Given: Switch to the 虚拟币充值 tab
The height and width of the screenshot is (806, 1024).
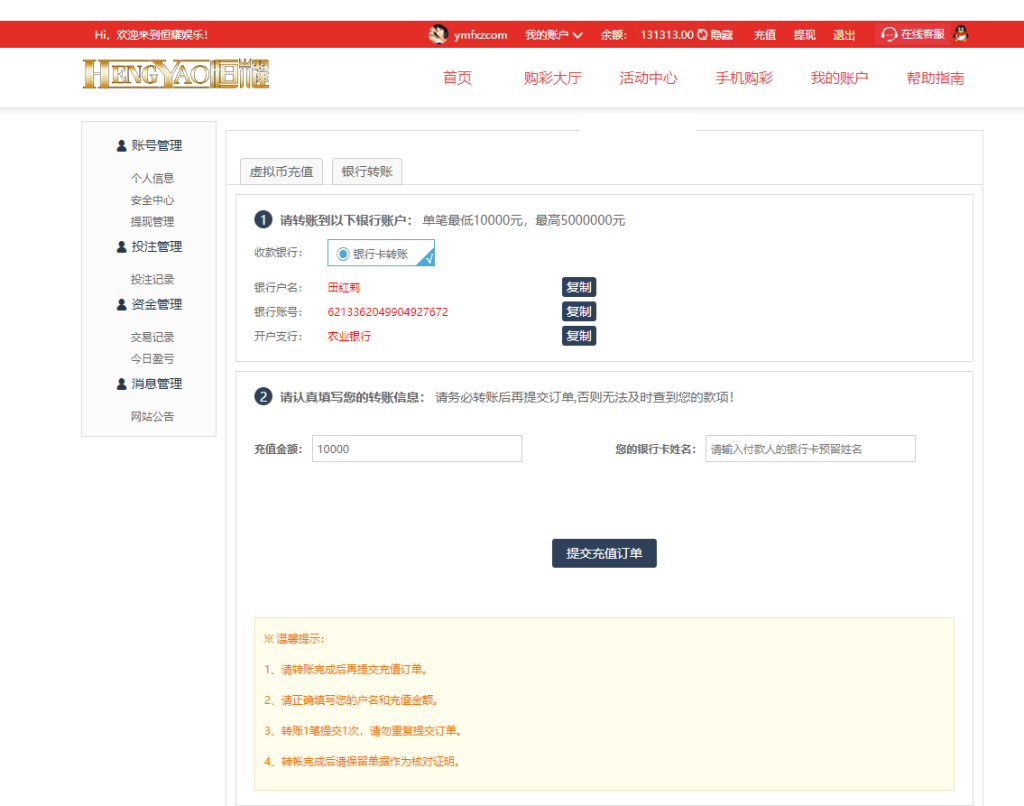Looking at the screenshot, I should [281, 172].
